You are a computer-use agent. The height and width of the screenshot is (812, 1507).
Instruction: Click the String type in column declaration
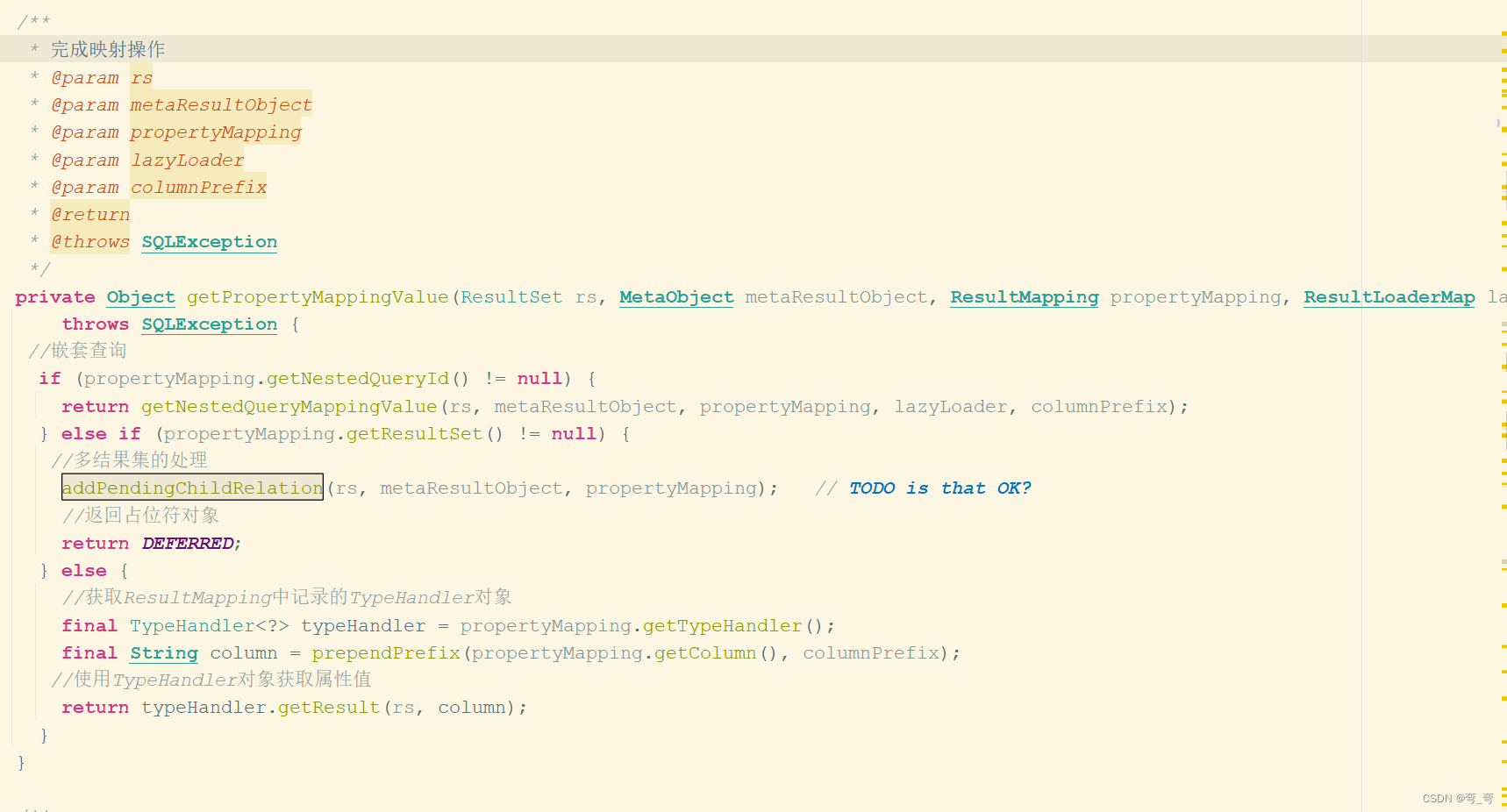click(164, 653)
